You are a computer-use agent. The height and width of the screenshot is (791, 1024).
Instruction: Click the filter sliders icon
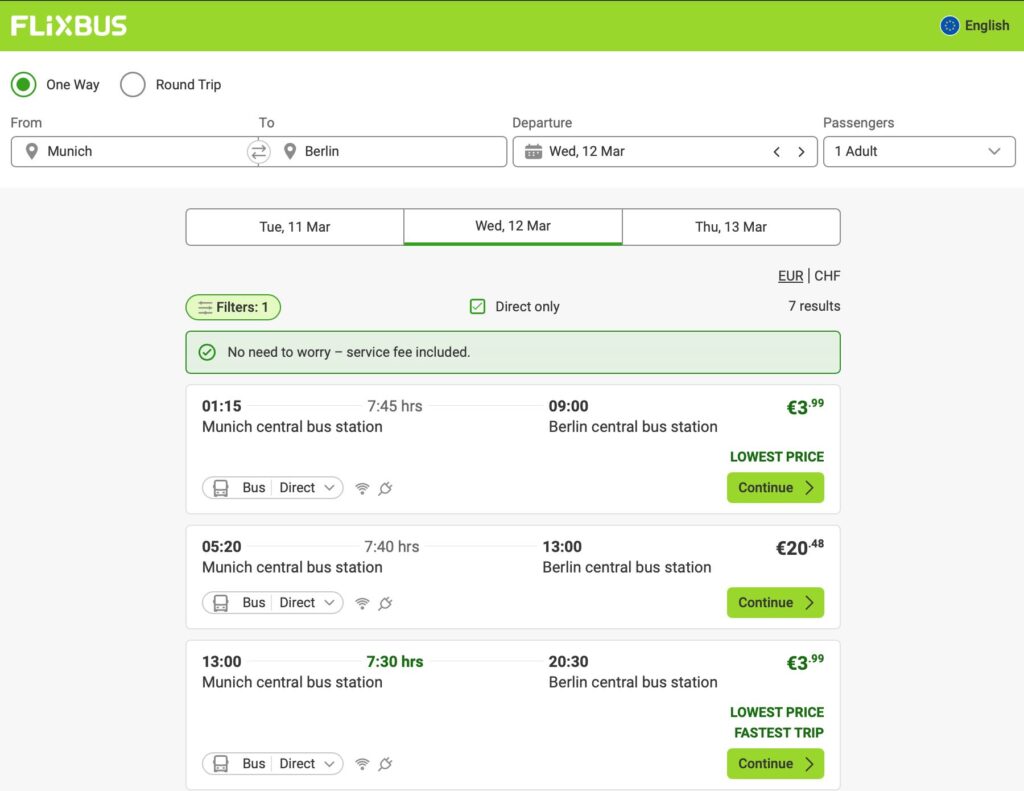205,307
